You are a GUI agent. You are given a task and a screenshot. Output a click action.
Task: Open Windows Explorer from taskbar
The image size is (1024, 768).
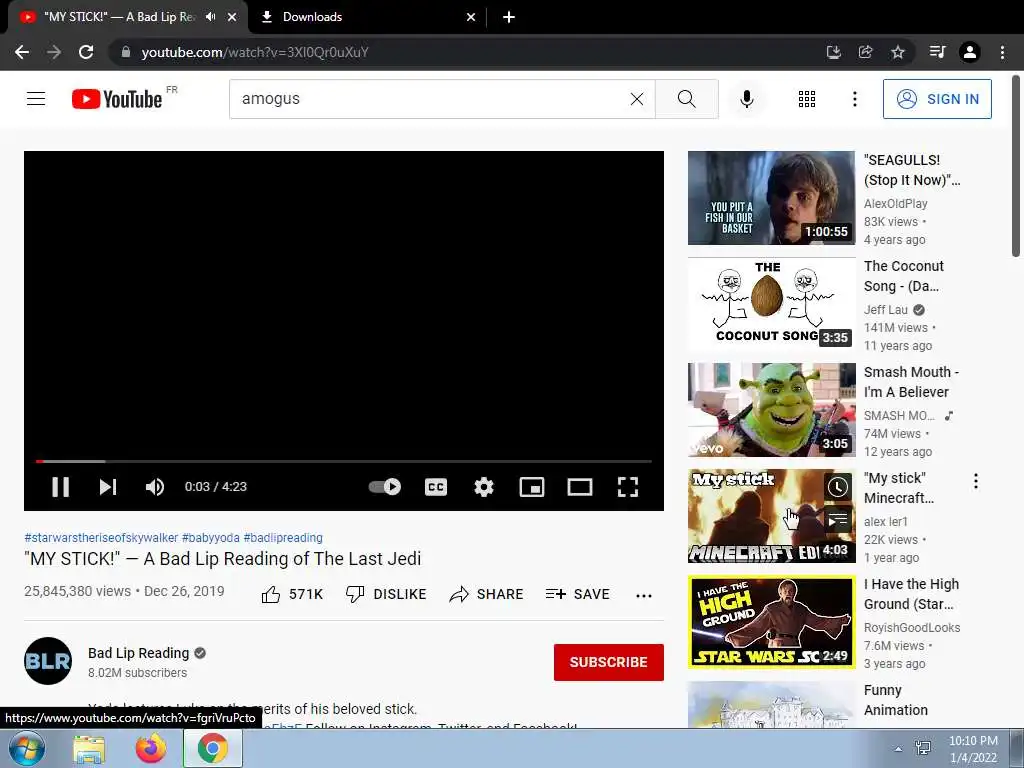pos(89,748)
